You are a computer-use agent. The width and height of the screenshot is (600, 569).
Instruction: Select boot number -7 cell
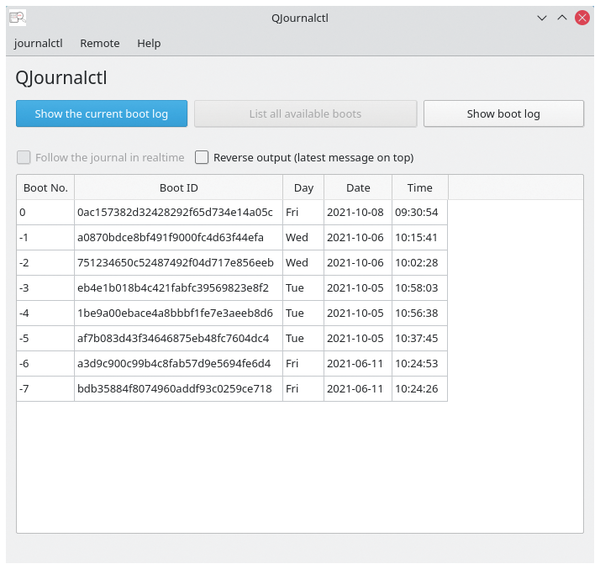pyautogui.click(x=46, y=389)
